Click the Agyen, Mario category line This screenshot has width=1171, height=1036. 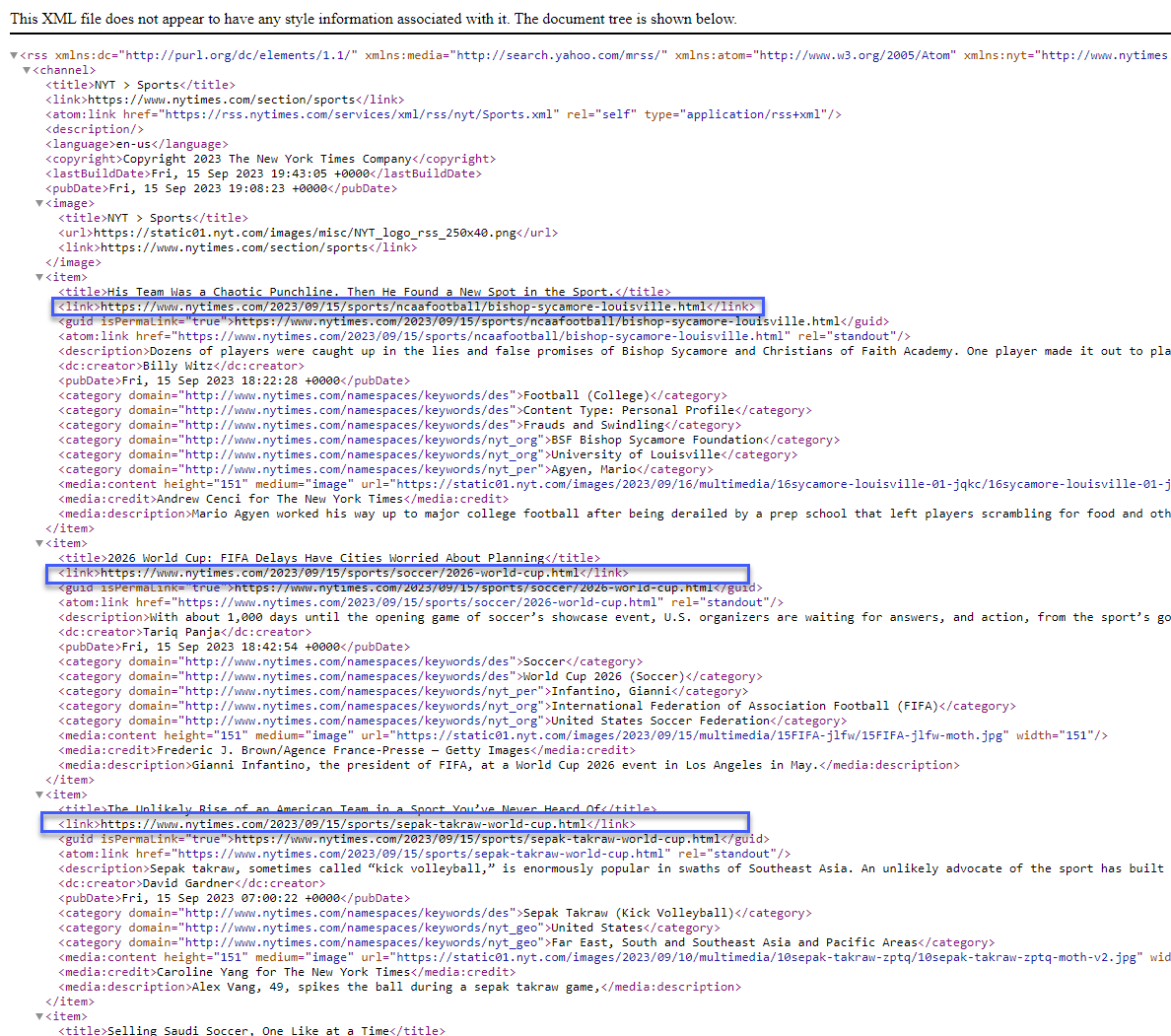(386, 470)
